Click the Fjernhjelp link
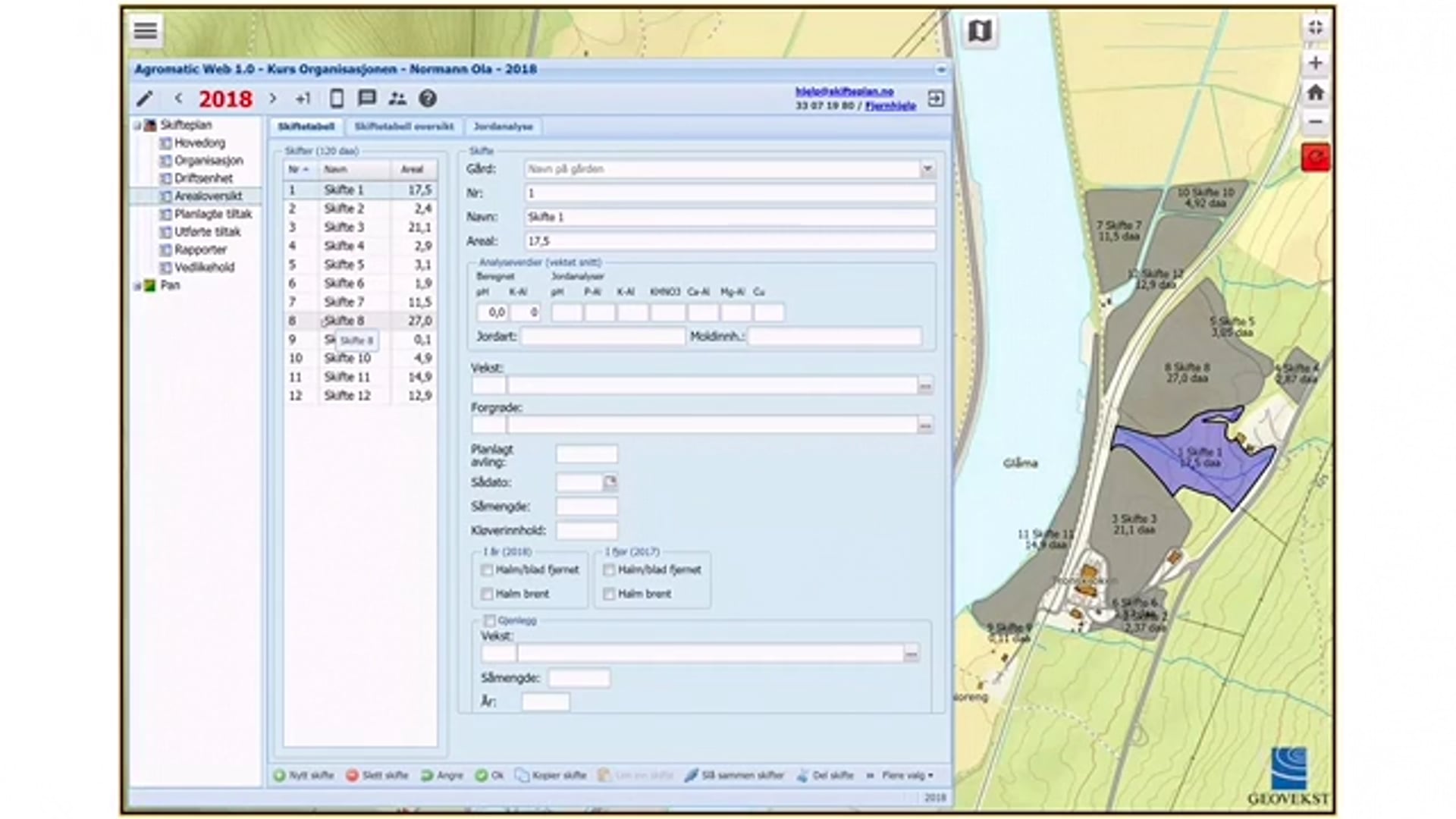 tap(890, 106)
